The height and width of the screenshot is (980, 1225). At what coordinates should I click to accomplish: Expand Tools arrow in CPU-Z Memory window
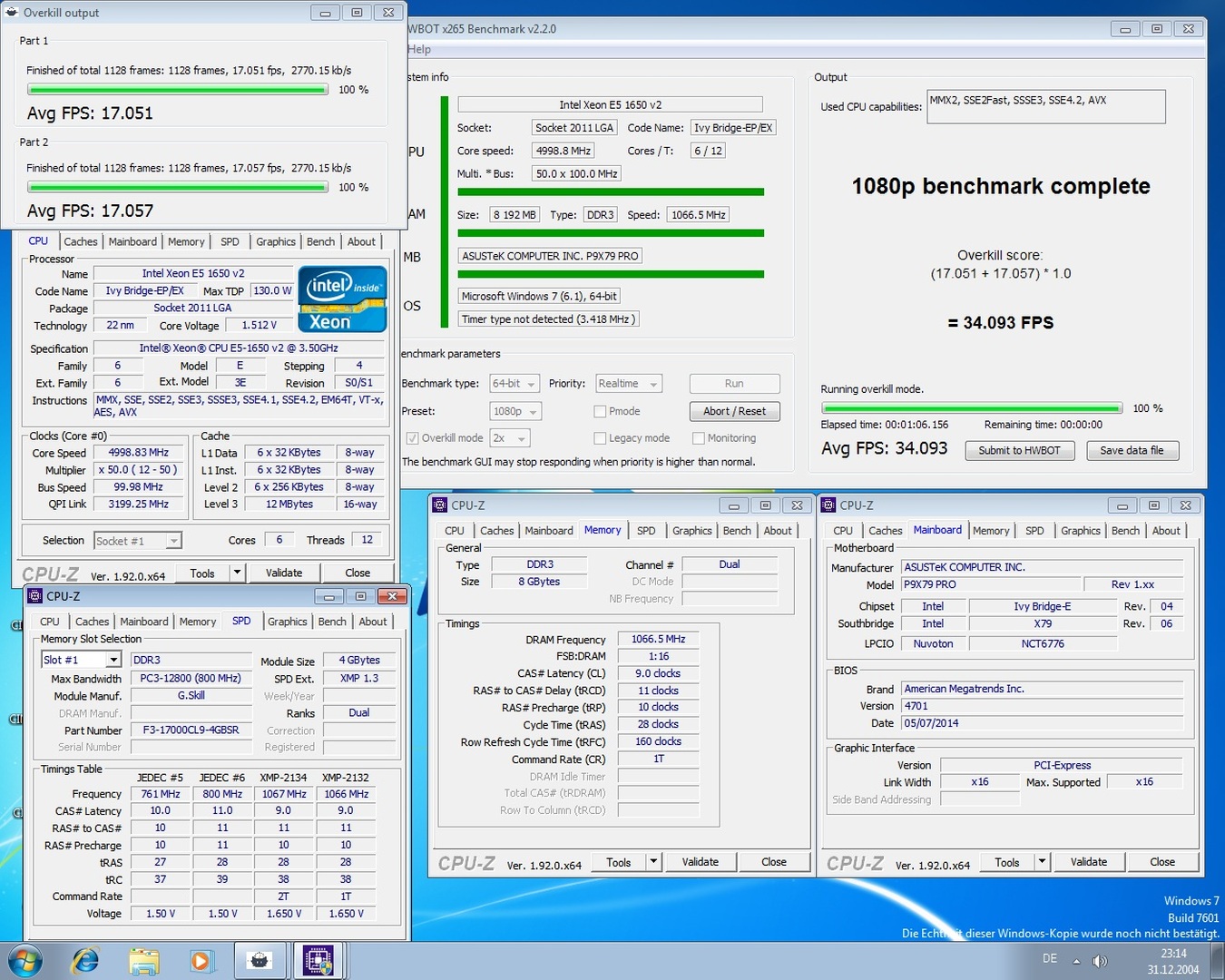pos(653,862)
